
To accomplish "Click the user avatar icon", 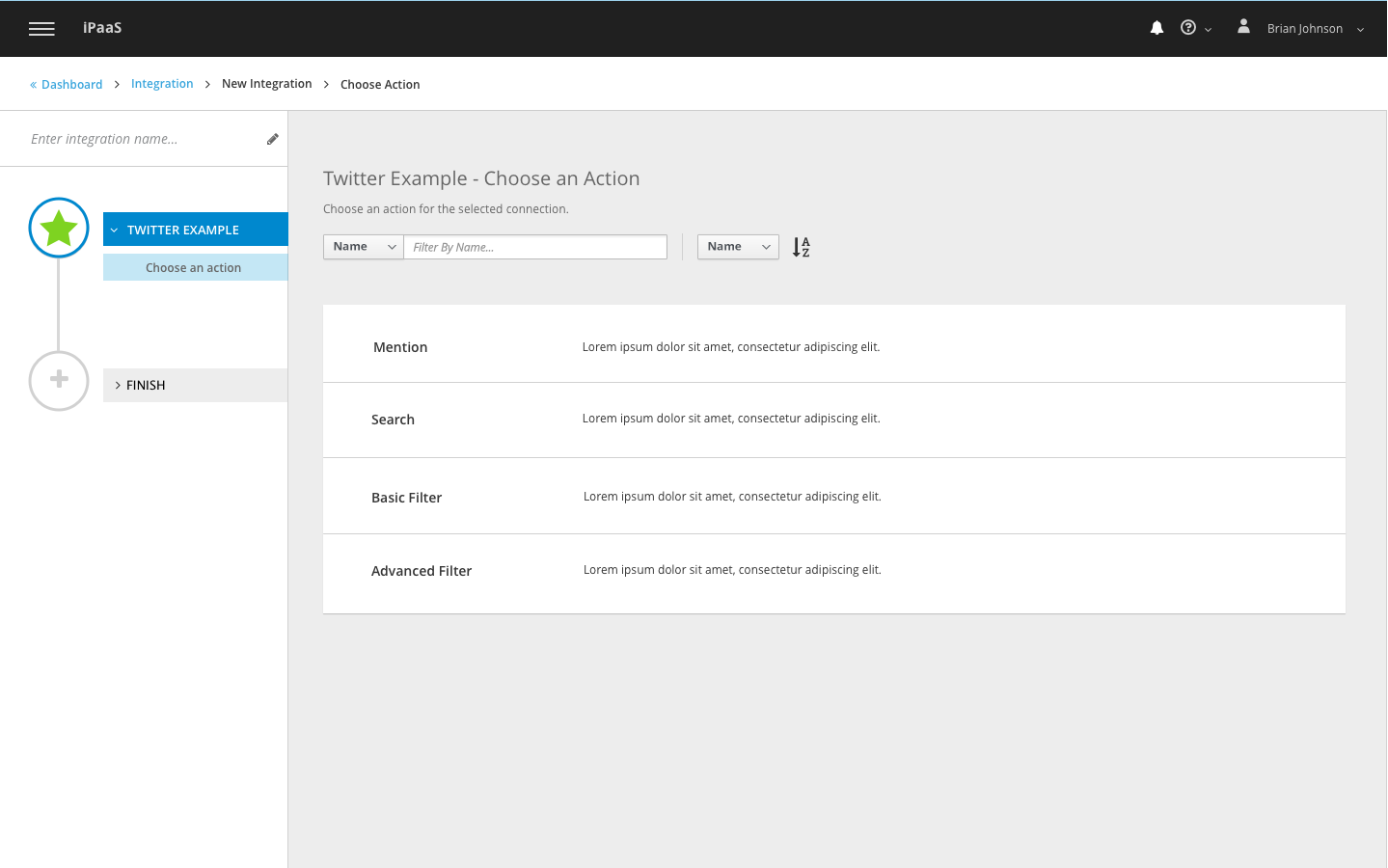I will (x=1244, y=27).
